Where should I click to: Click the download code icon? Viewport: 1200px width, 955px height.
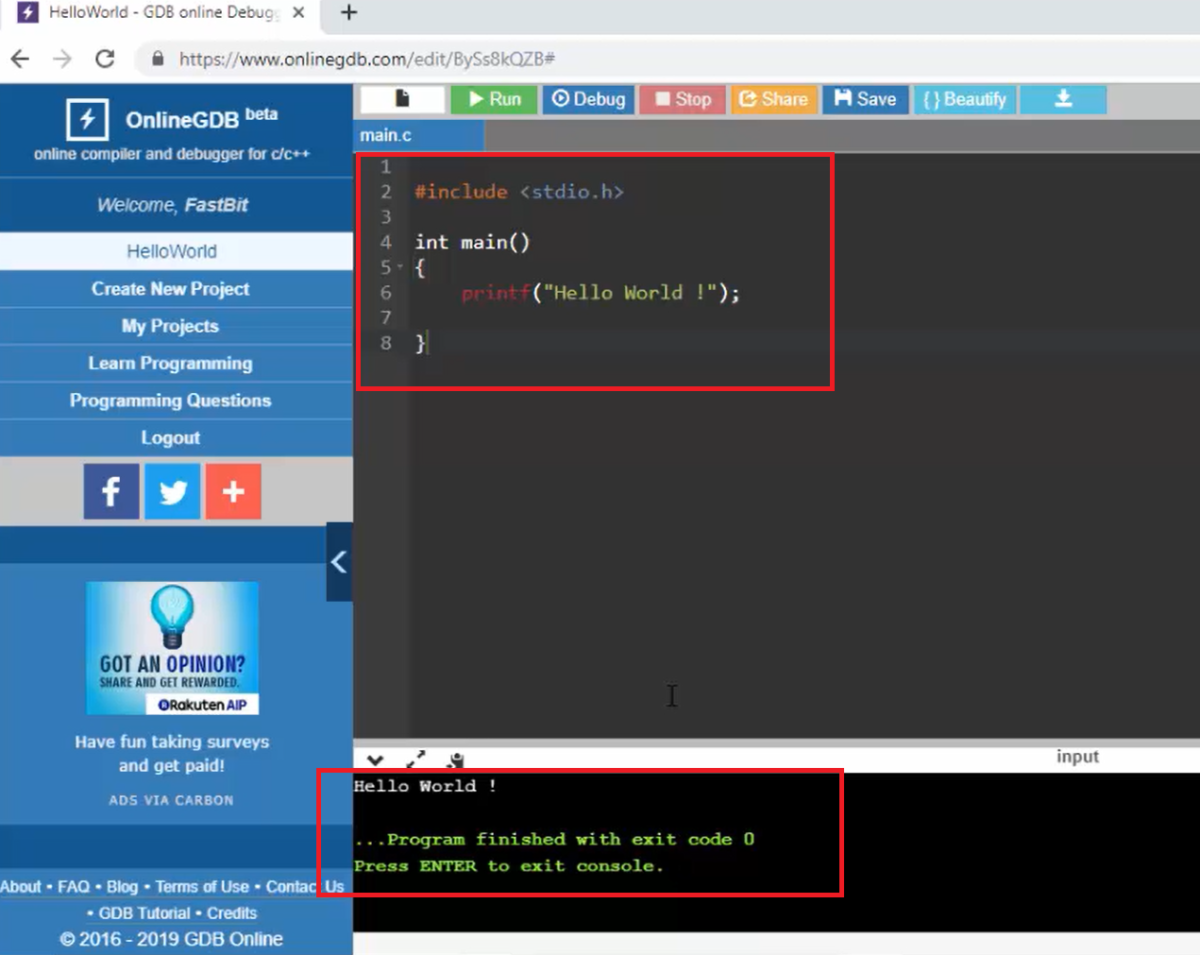coord(1063,99)
